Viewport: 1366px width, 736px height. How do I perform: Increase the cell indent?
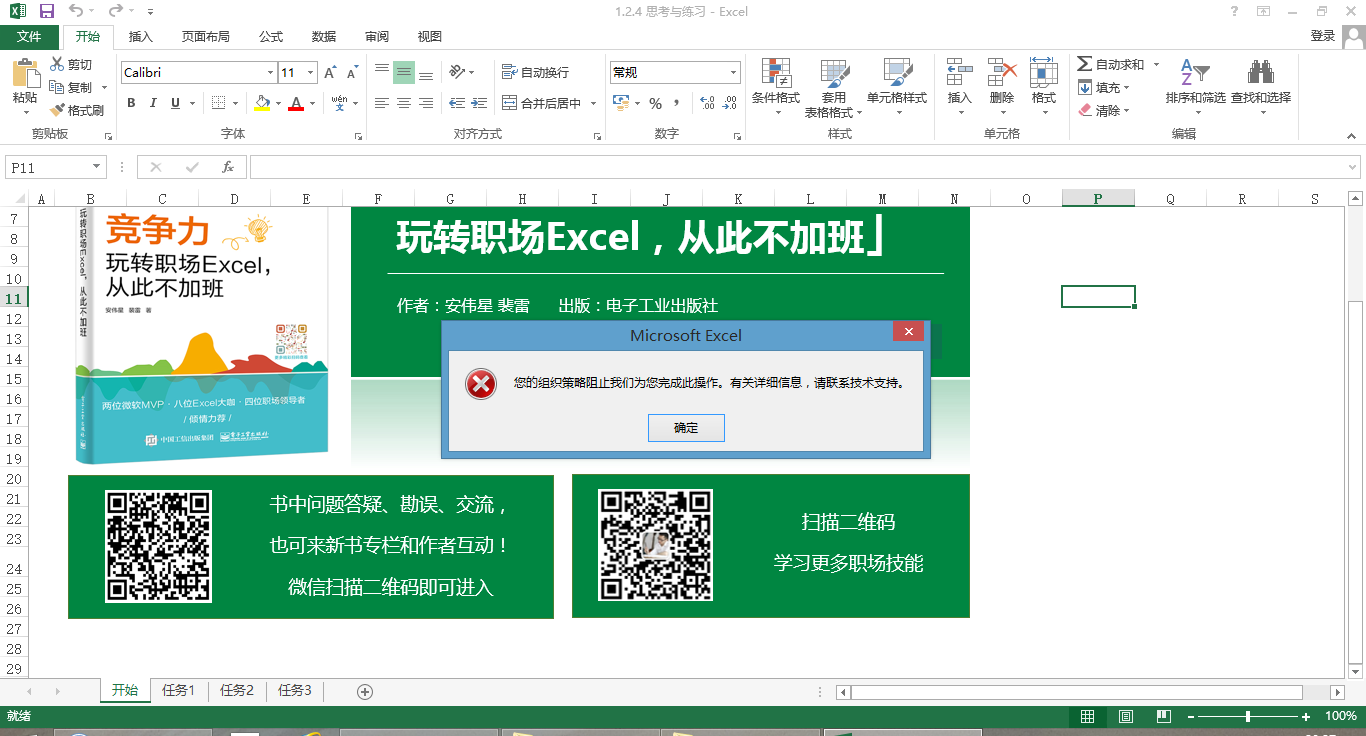click(x=481, y=103)
